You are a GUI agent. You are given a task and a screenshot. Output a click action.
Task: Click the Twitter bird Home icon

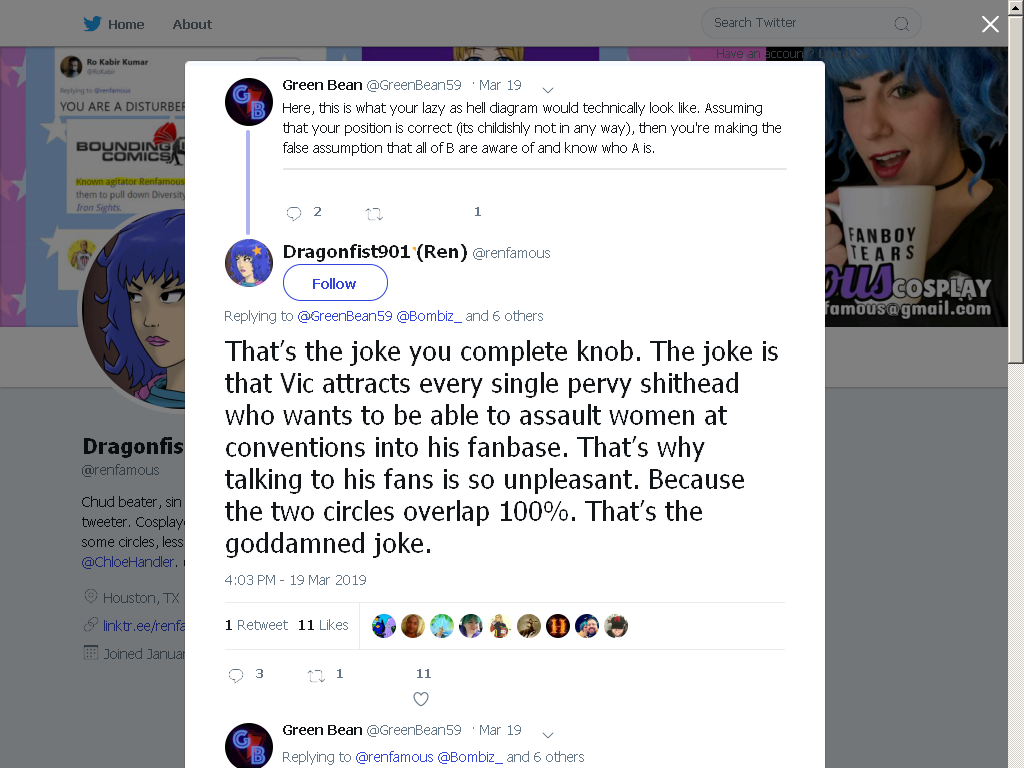click(x=92, y=24)
